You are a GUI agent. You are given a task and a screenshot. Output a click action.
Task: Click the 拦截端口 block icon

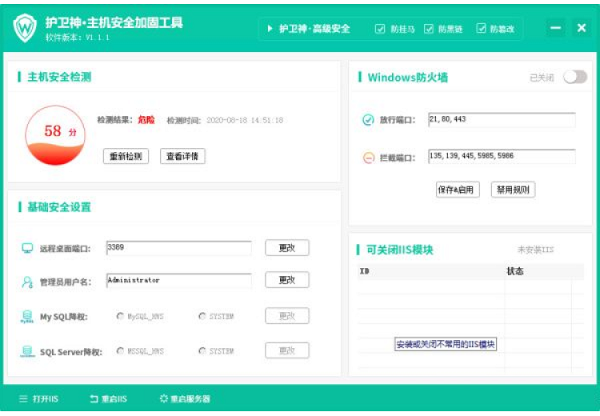click(x=368, y=157)
